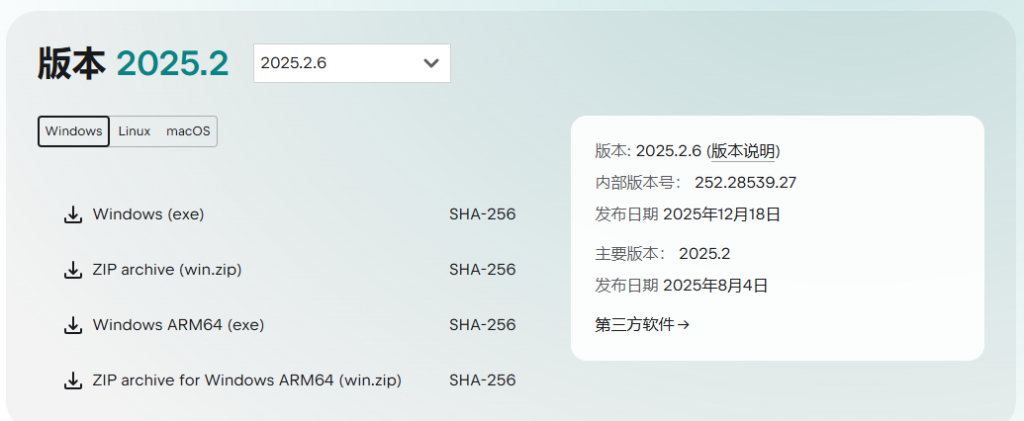The image size is (1024, 421).
Task: Click the chevron arrow in the version selector
Action: click(431, 63)
